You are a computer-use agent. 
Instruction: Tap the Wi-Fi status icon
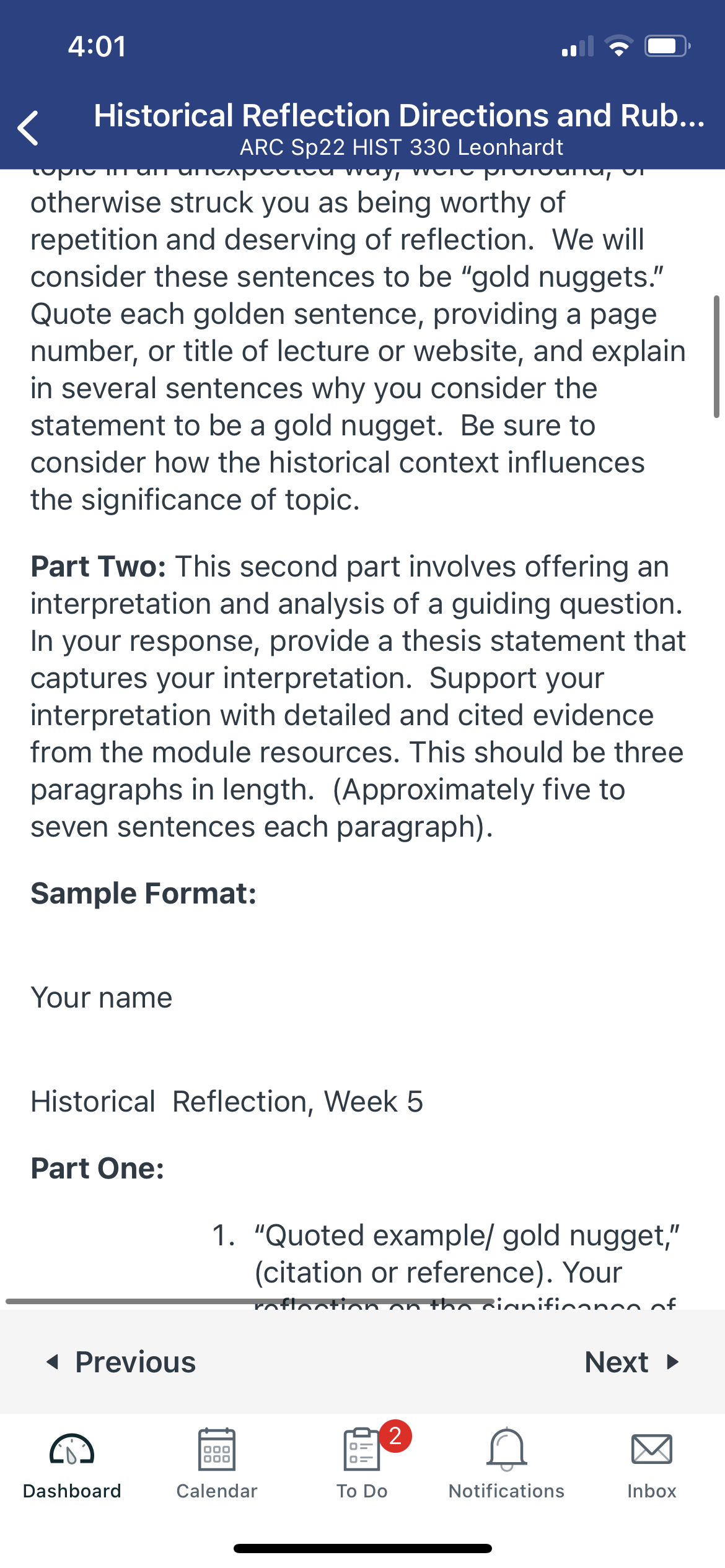[x=618, y=46]
